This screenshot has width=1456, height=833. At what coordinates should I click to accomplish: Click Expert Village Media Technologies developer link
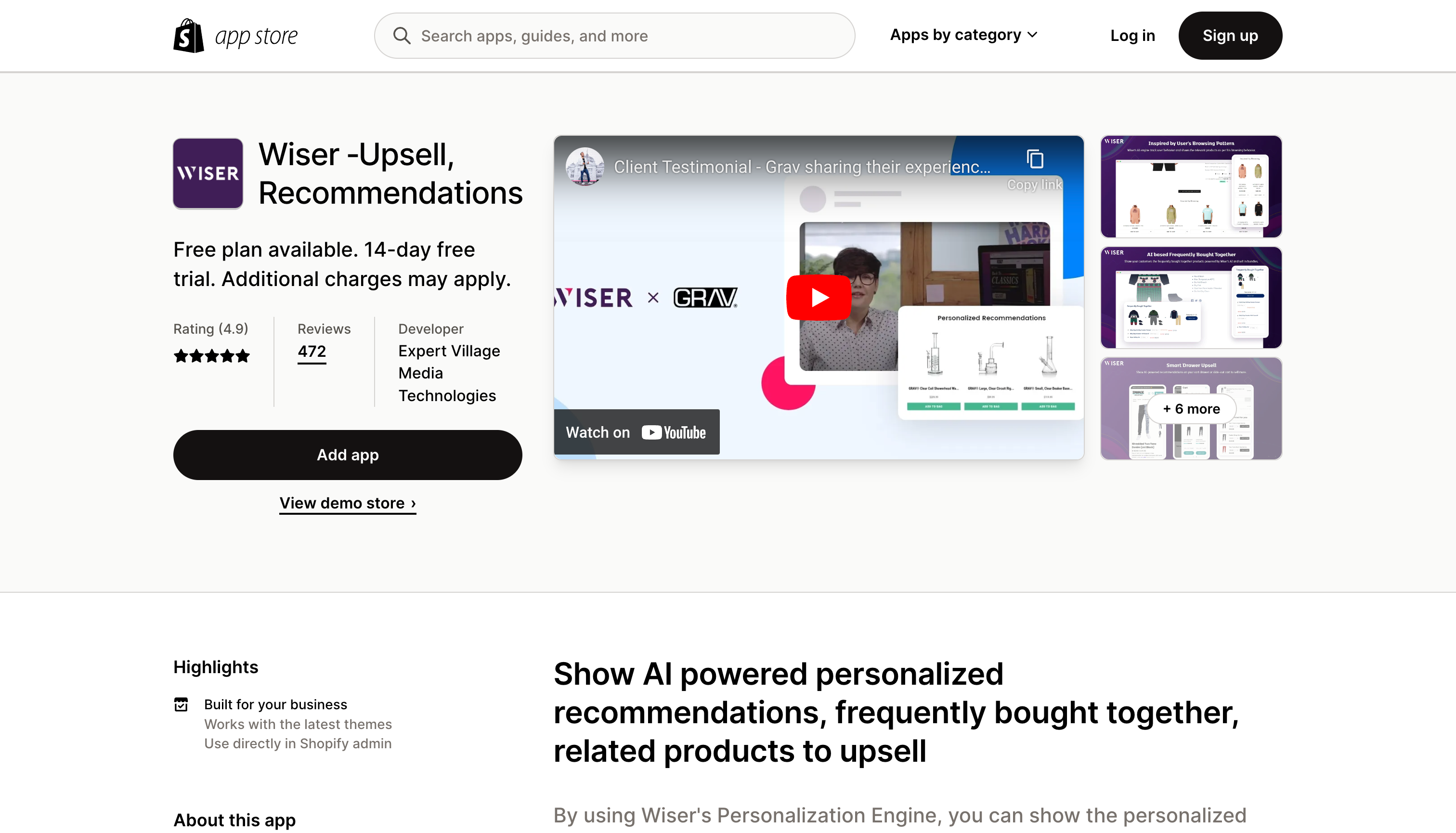[449, 372]
